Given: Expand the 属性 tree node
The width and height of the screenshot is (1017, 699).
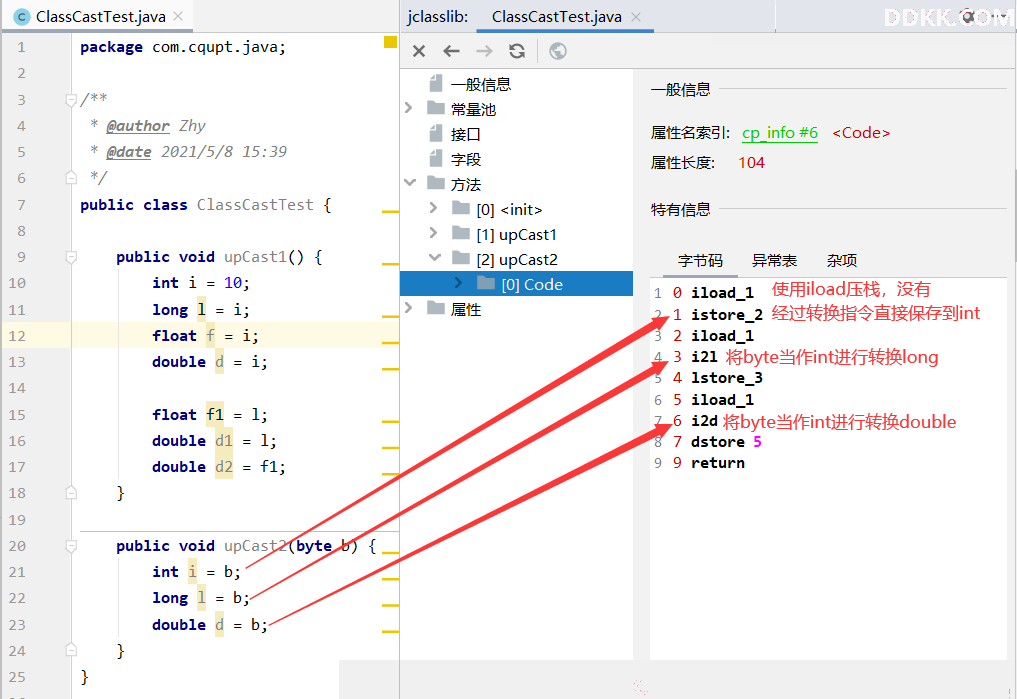Looking at the screenshot, I should [x=409, y=307].
